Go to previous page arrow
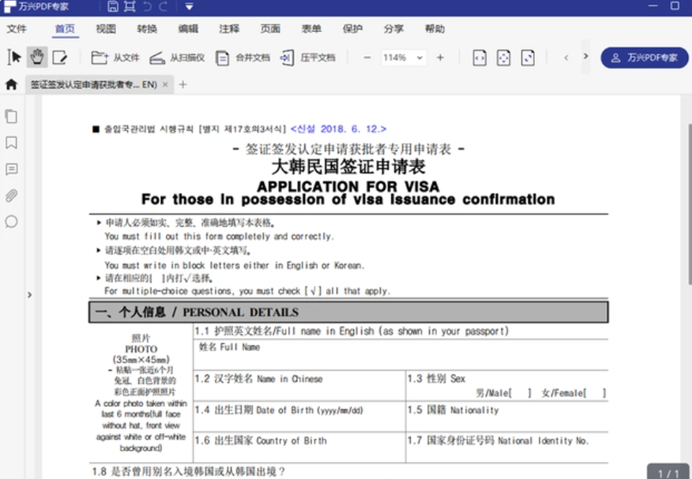The width and height of the screenshot is (692, 479). (x=566, y=58)
